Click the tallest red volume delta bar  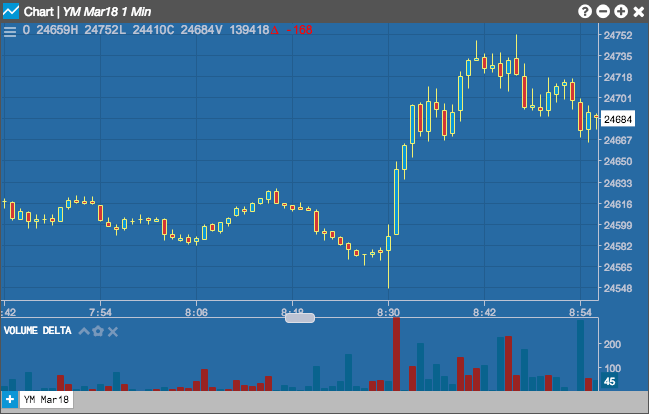click(397, 354)
